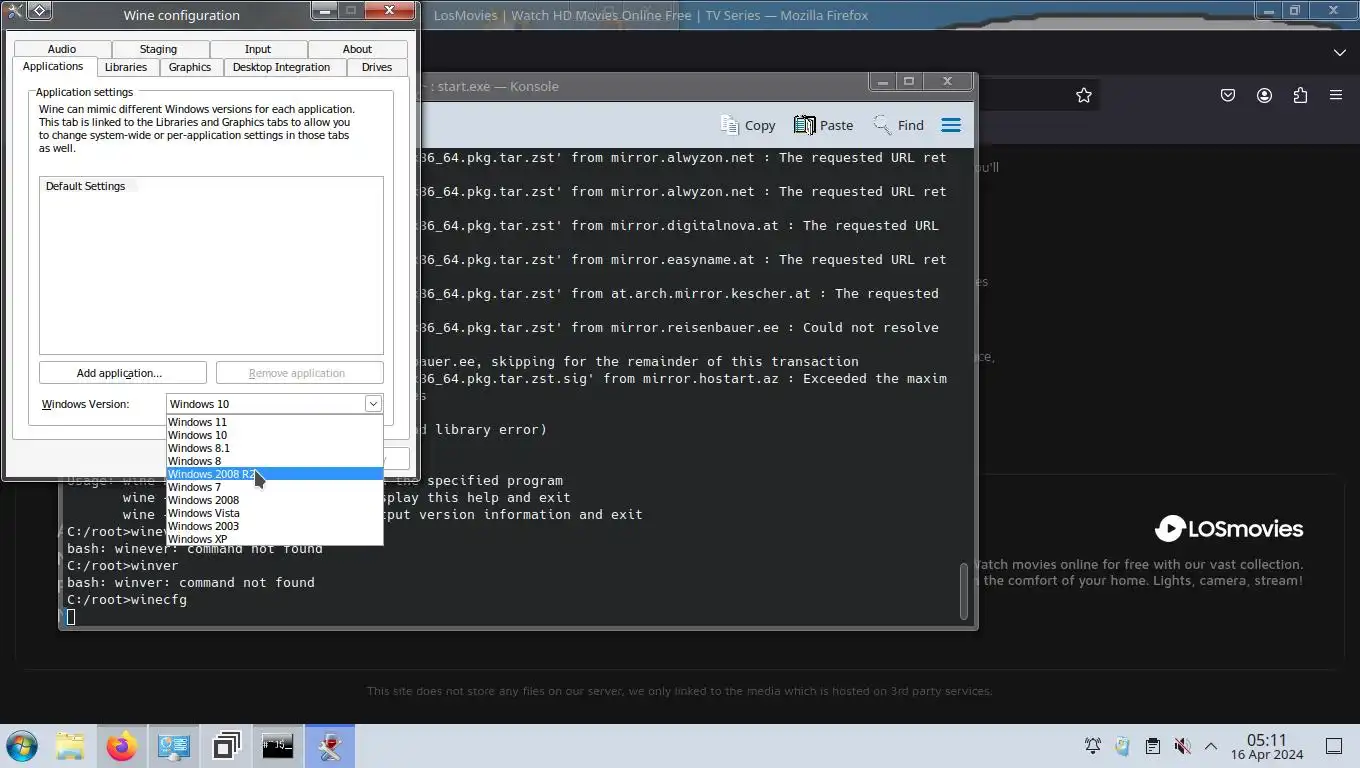Image resolution: width=1360 pixels, height=768 pixels.
Task: Switch to Konsole terminal taskbar icon
Action: coord(278,746)
